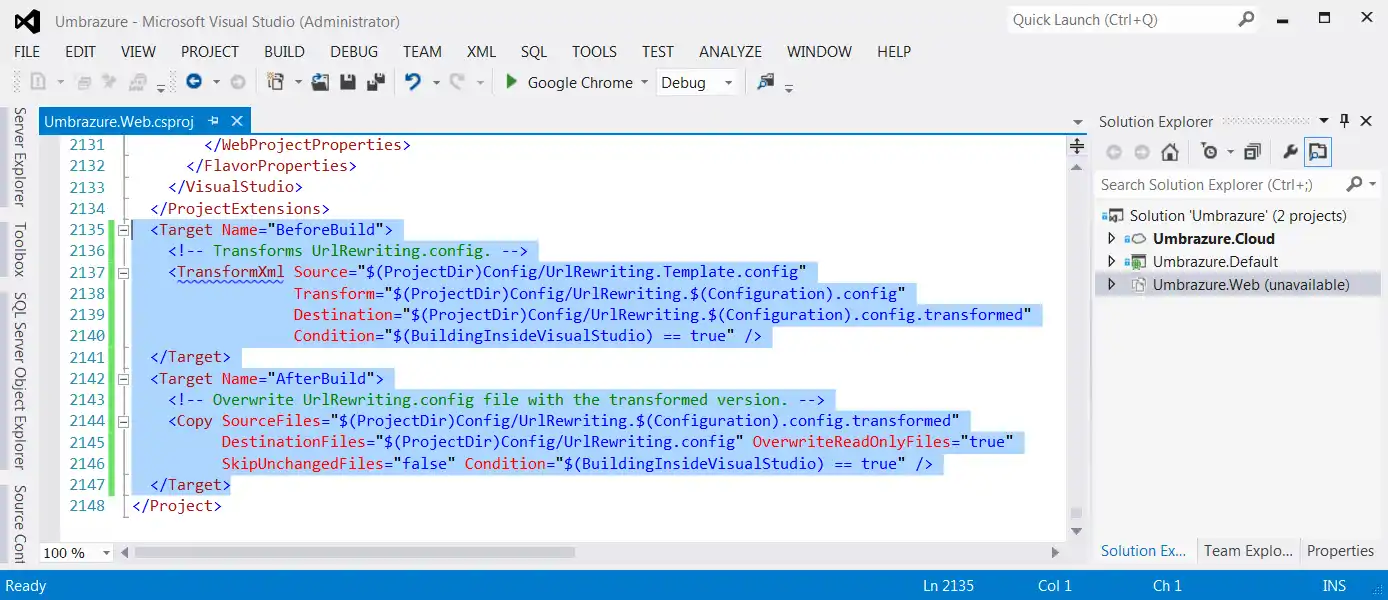Open the Toolbox side tab

19,250
